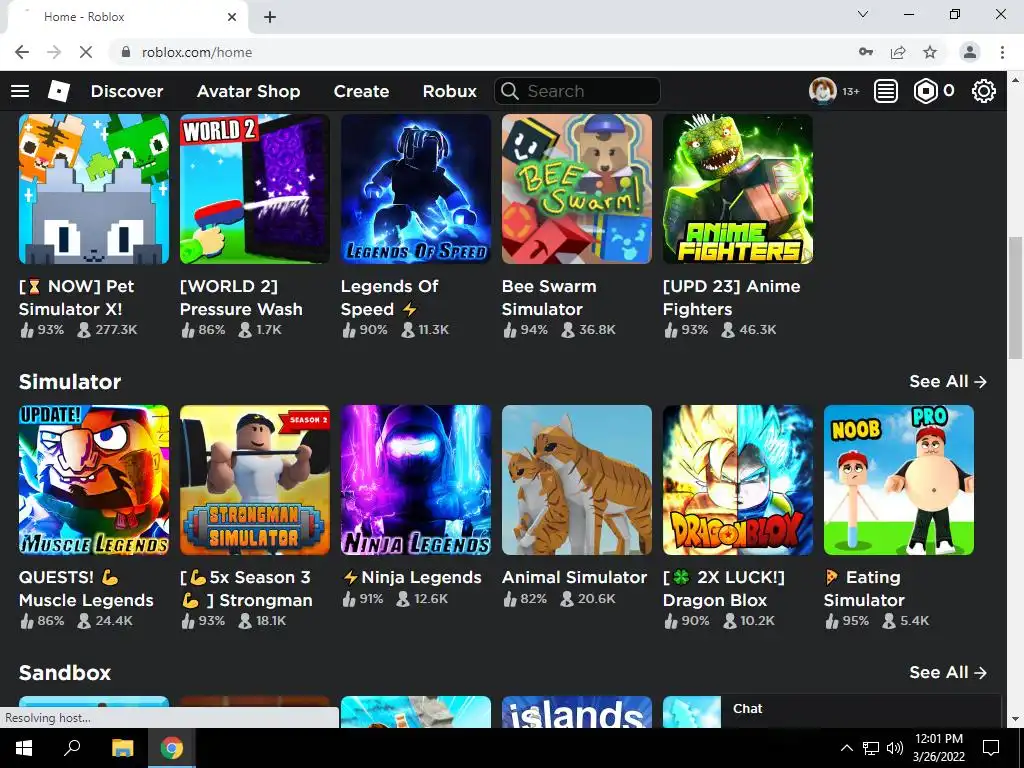The height and width of the screenshot is (768, 1024).
Task: Click the browser Forward arrow
Action: coord(54,52)
